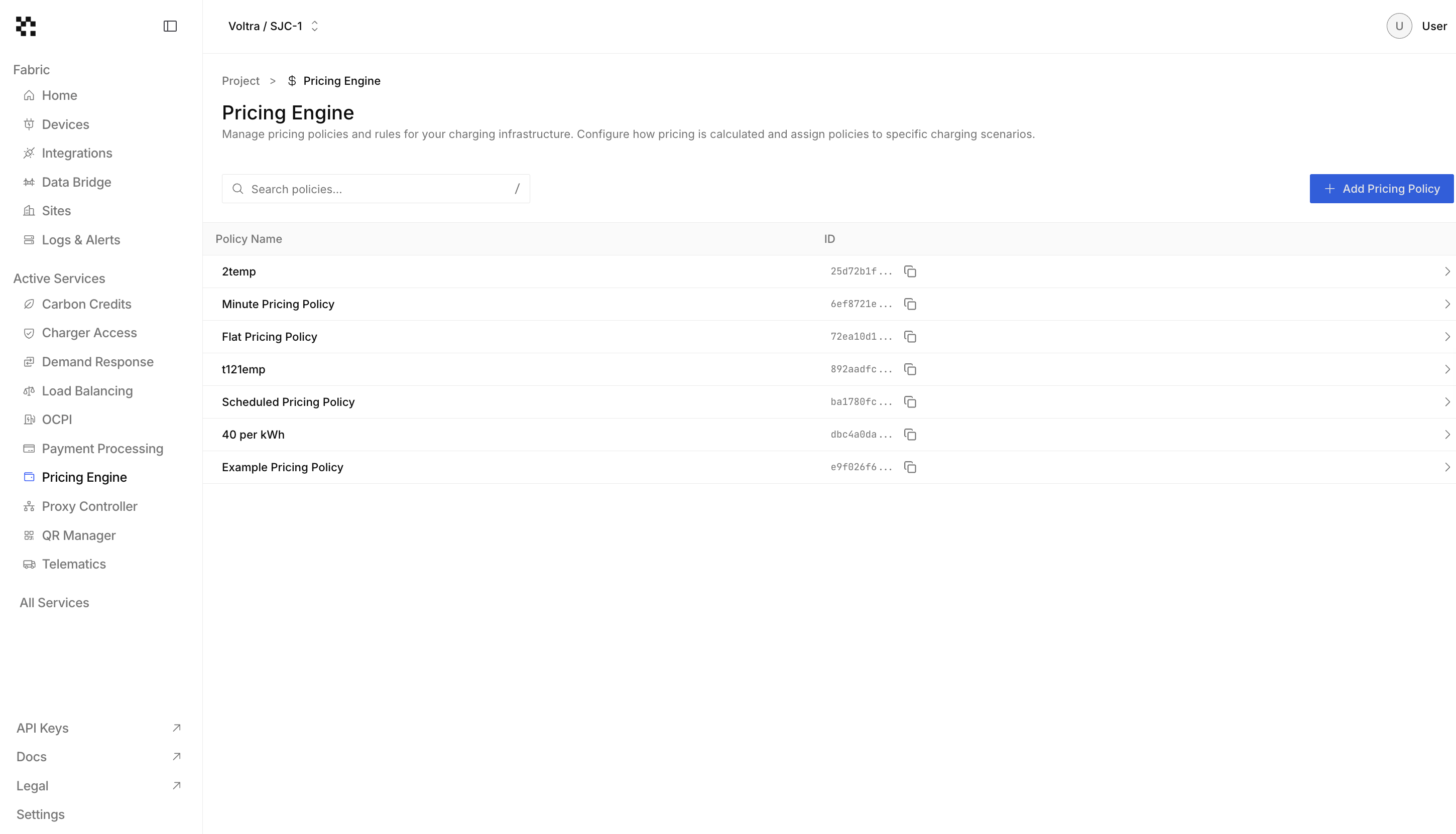The image size is (1456, 834).
Task: Open the t121emp policy row
Action: pos(829,369)
